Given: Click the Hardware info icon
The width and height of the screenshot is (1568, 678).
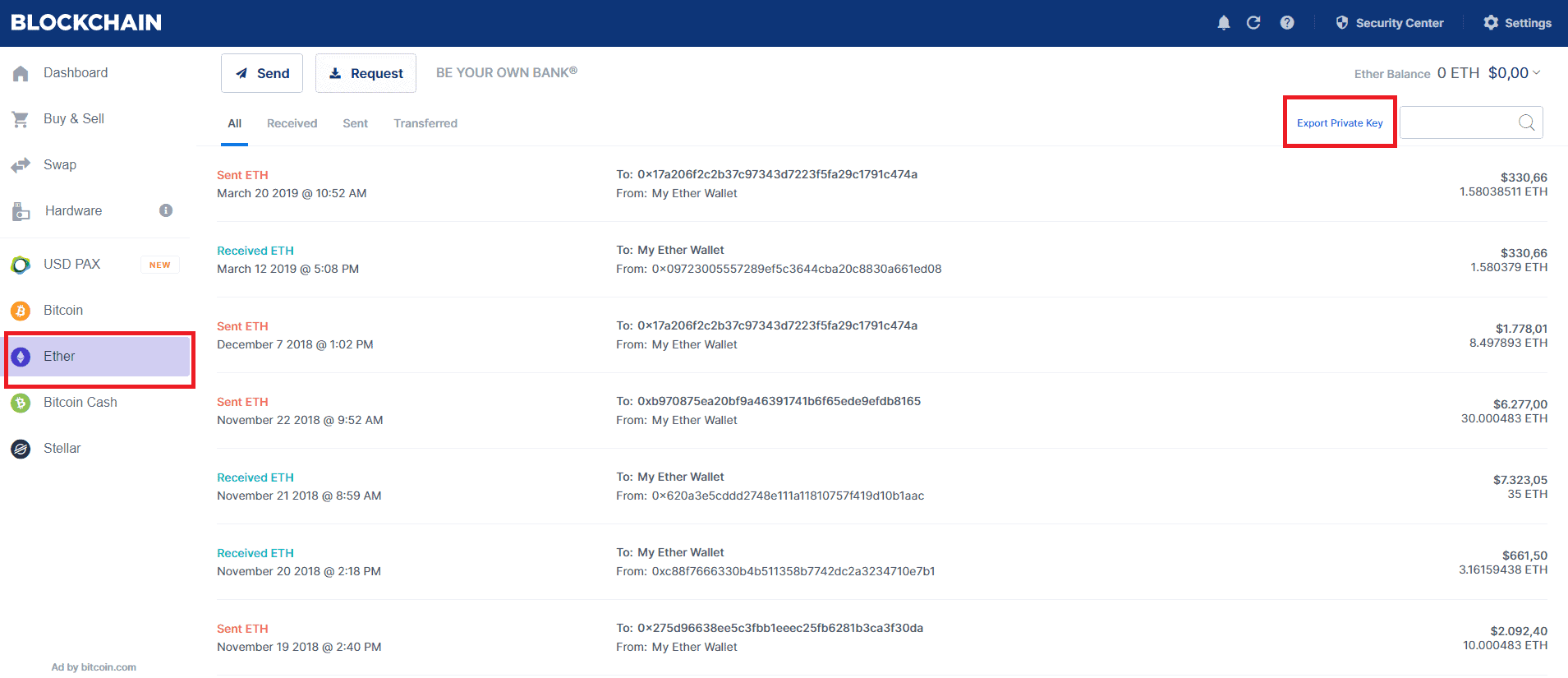Looking at the screenshot, I should 166,210.
